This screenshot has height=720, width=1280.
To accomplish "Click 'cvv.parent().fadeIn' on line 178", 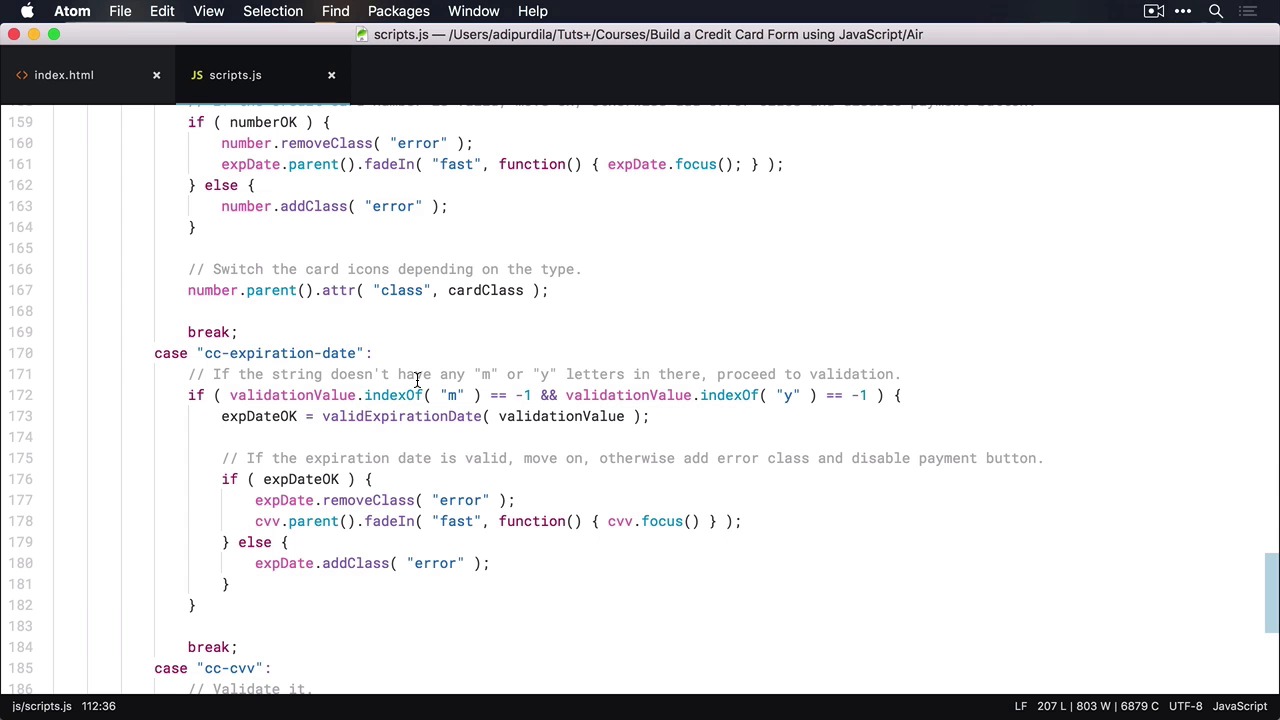I will pos(335,521).
